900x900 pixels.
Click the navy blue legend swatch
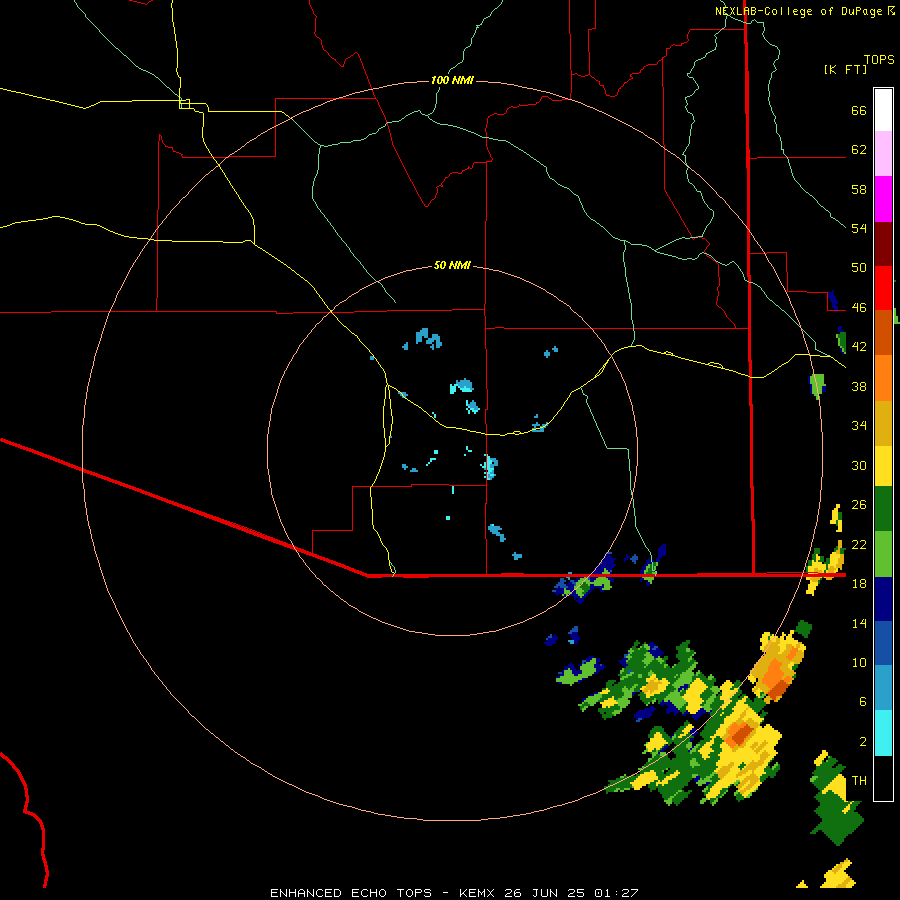883,599
